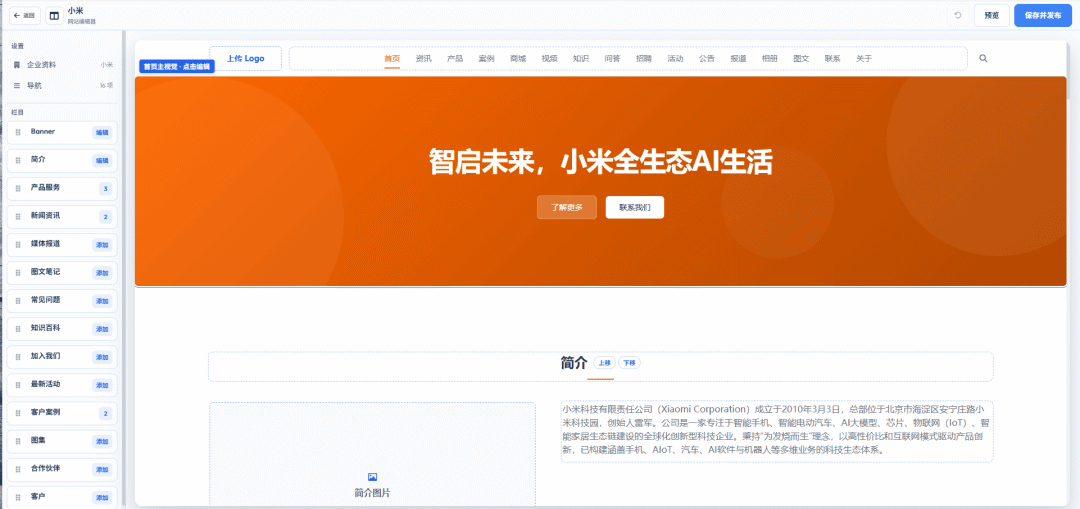This screenshot has height=509, width=1080.
Task: Click 编辑 on the Banner row
Action: pos(103,132)
